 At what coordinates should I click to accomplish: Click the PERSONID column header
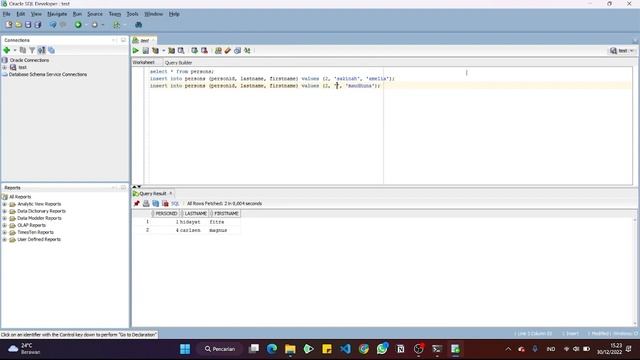point(166,213)
